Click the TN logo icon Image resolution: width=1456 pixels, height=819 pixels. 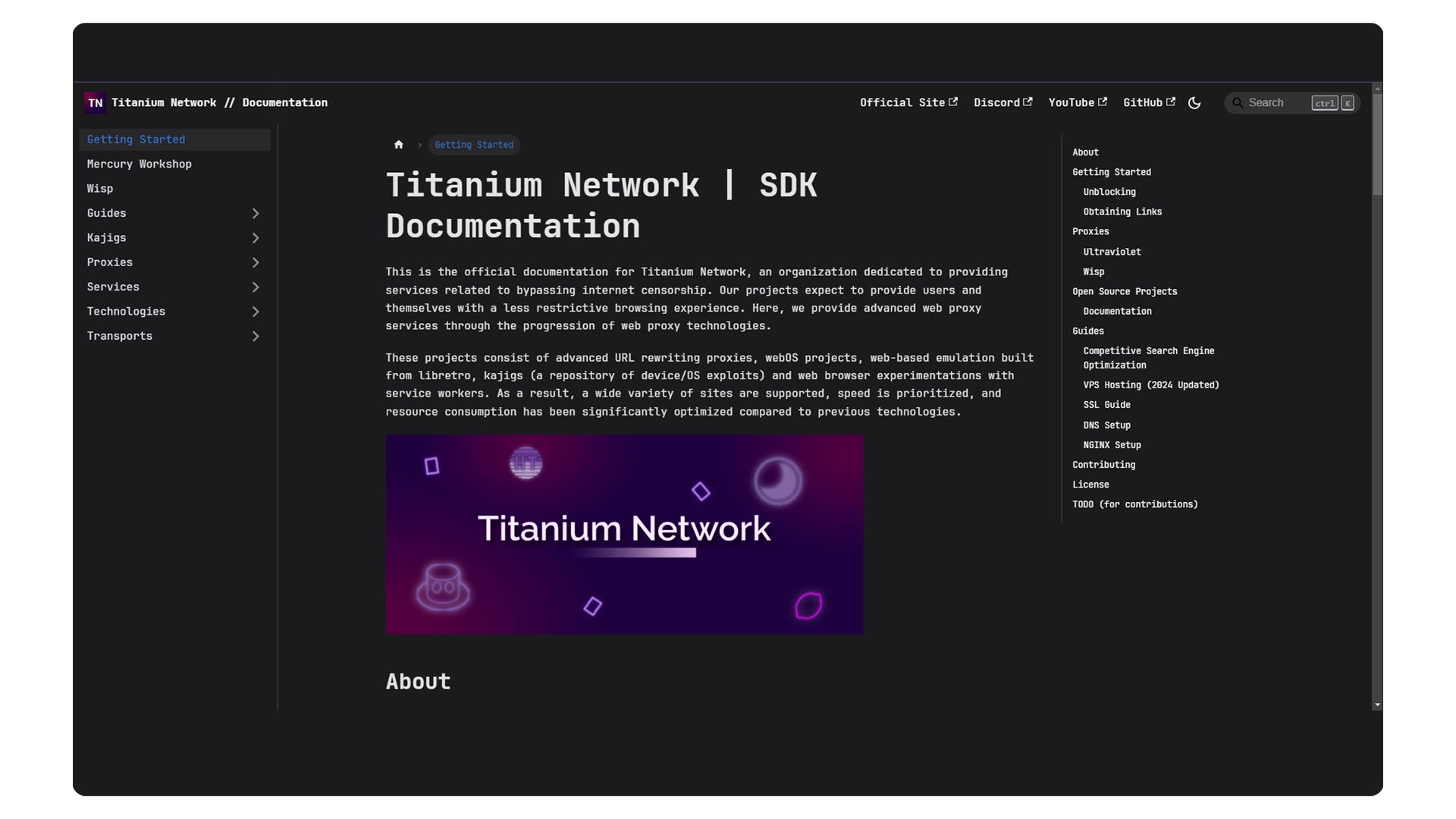(95, 103)
